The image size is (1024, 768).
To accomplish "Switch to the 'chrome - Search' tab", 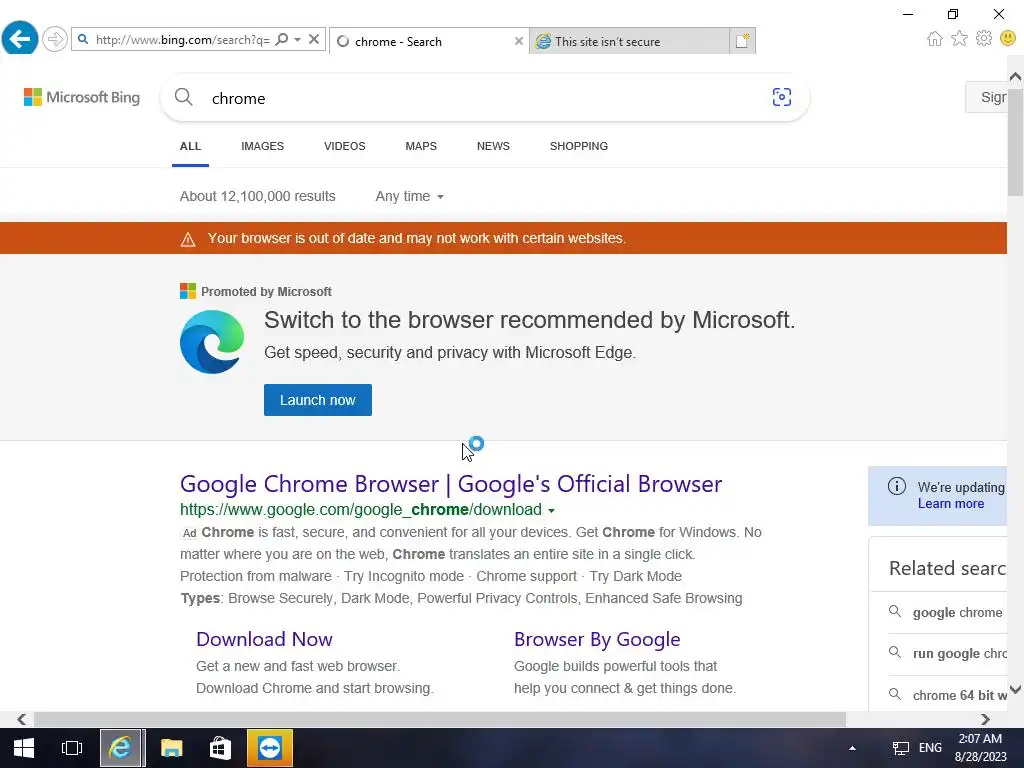I will (x=428, y=41).
